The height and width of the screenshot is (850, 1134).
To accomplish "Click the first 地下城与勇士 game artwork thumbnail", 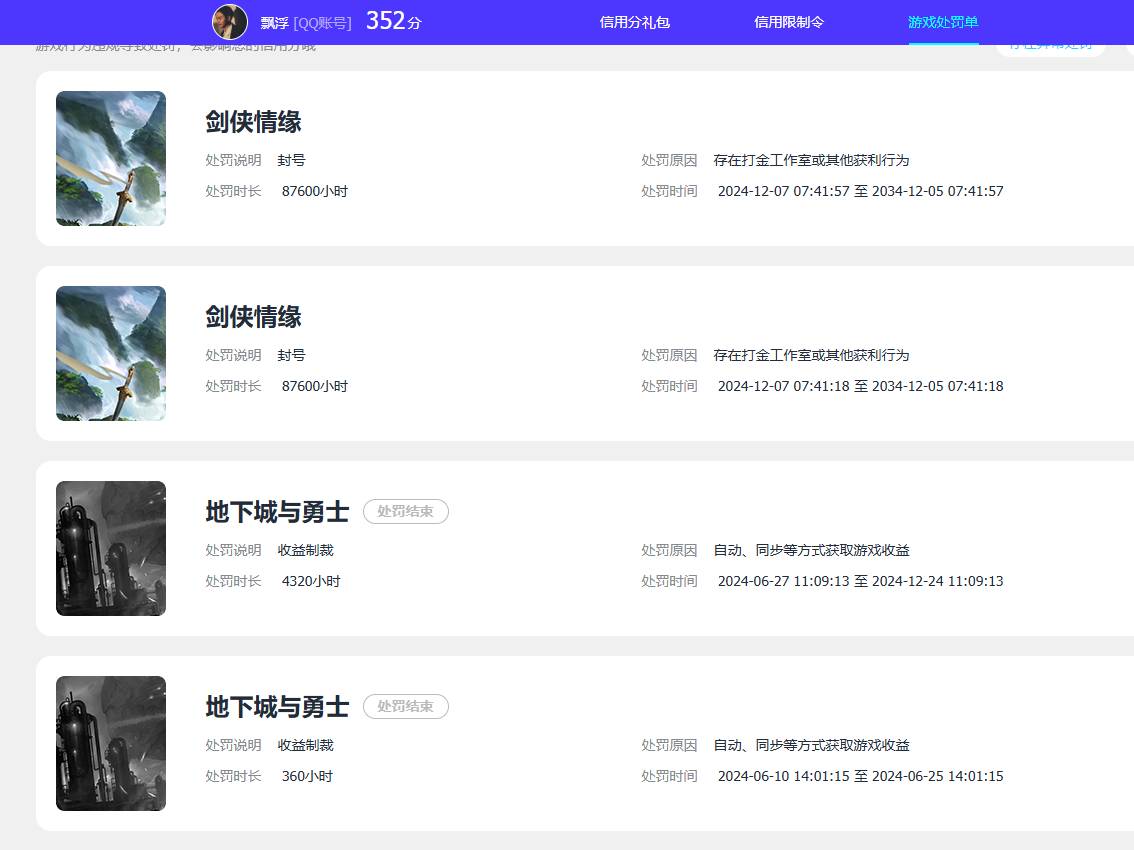I will [x=110, y=548].
